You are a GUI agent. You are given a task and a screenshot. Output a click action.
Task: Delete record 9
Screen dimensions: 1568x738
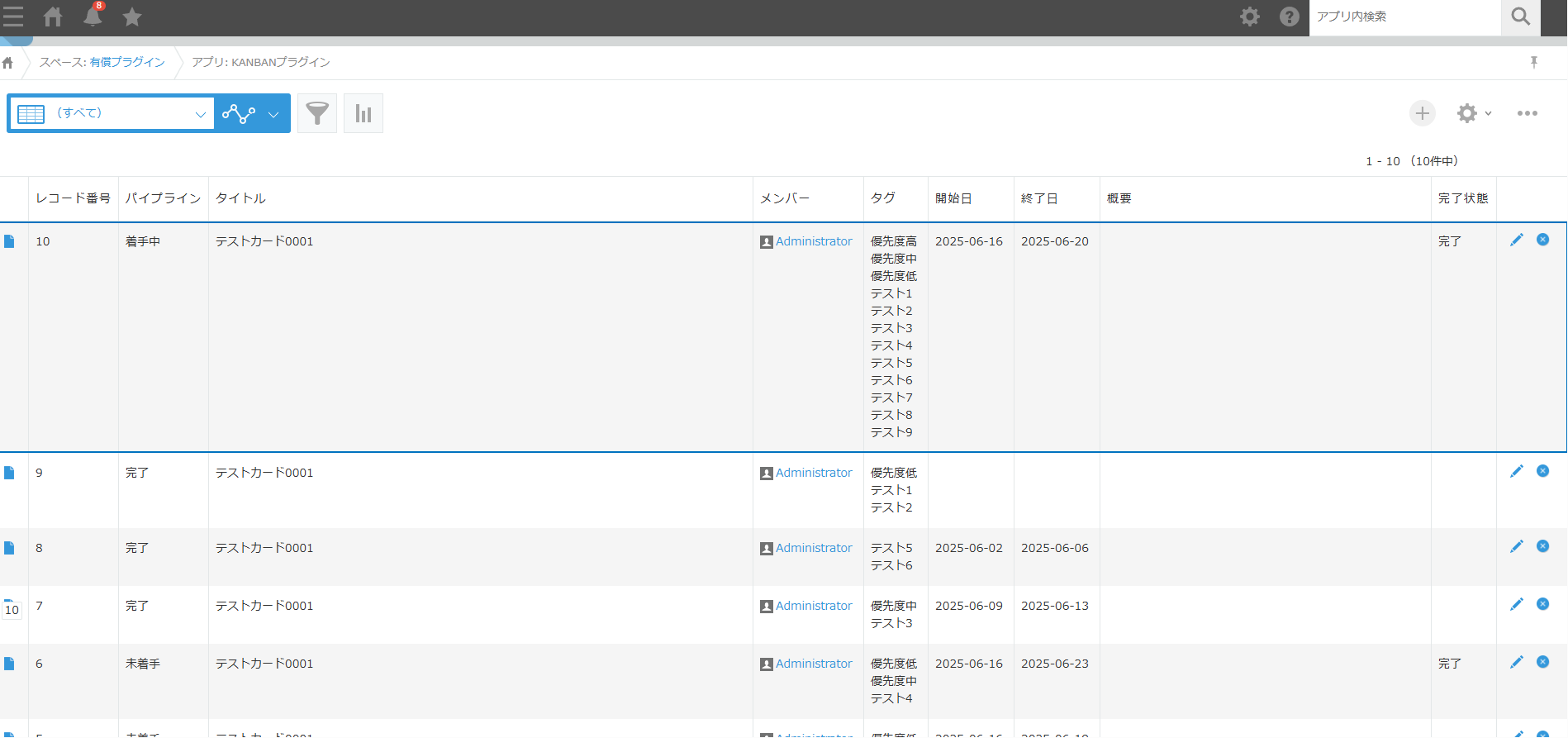(x=1542, y=471)
